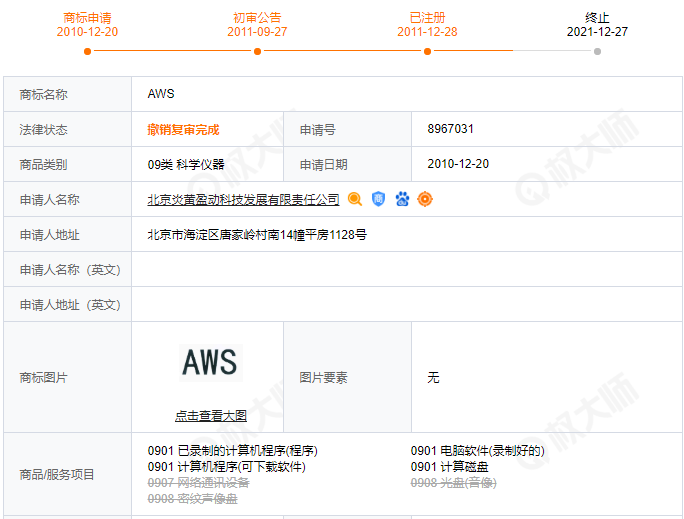Click the 终止 stage label
This screenshot has height=519, width=684.
(598, 18)
